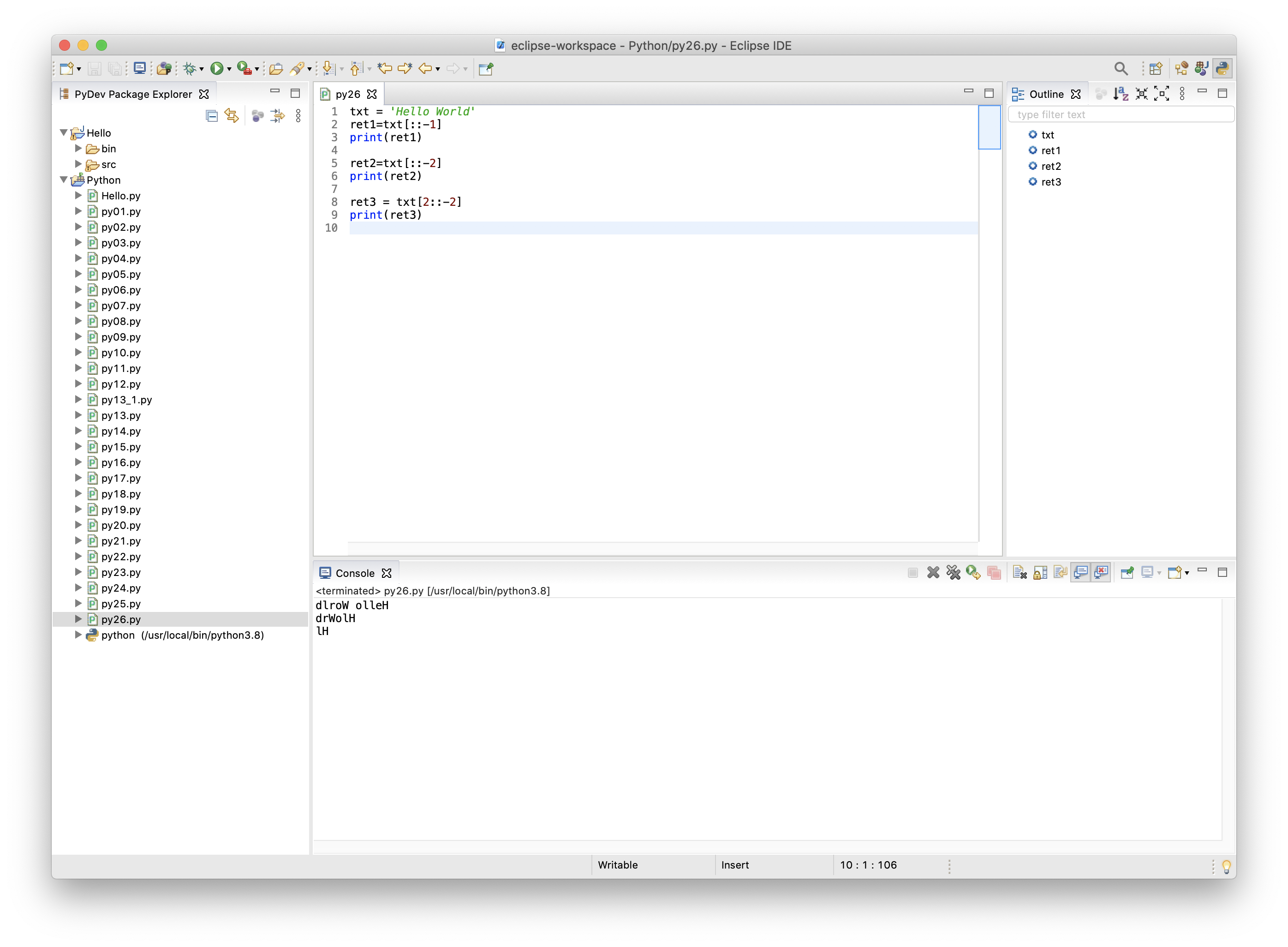Viewport: 1288px width, 947px height.
Task: Click the Debug bug icon
Action: pos(189,69)
